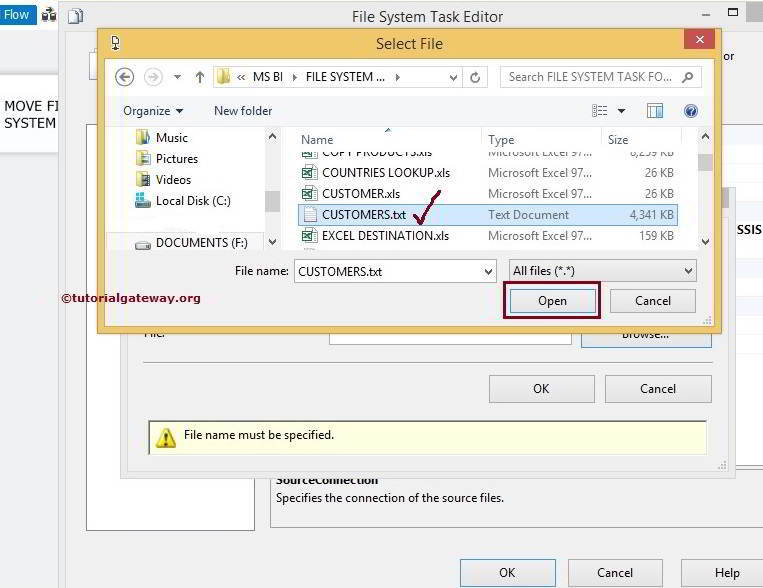Open the view options dropdown arrow
Screen dimensions: 763x588
(x=621, y=111)
